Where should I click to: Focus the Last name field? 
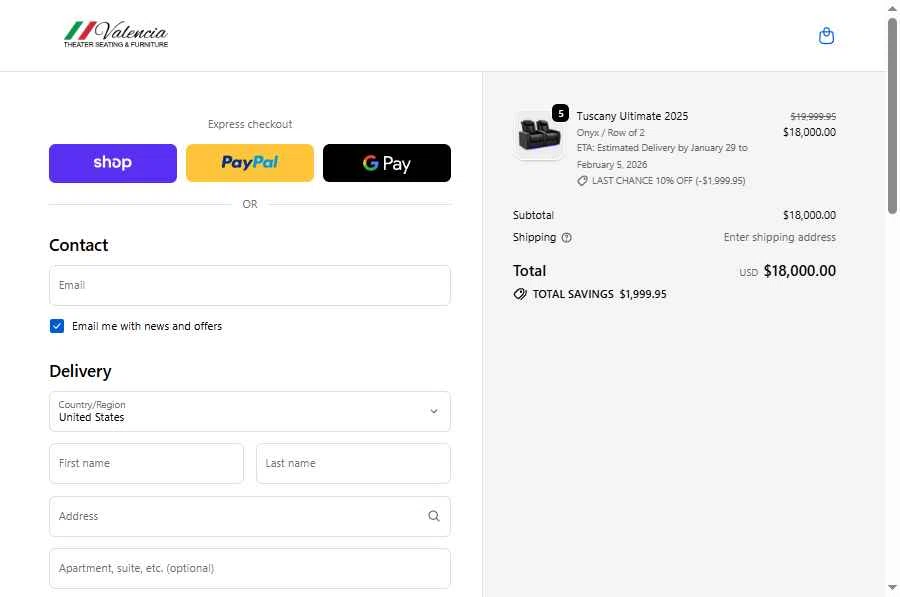(353, 463)
